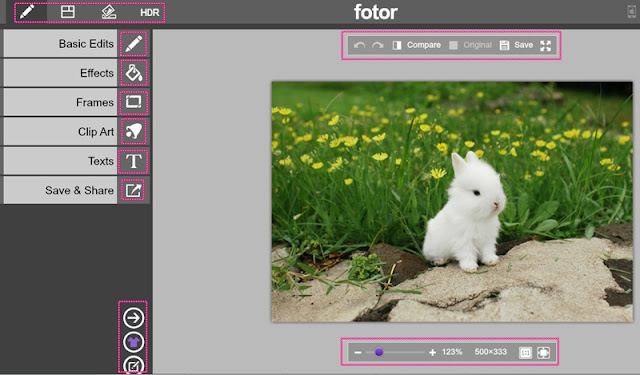The width and height of the screenshot is (640, 375).
Task: Click the Compare split-view icon
Action: [x=397, y=45]
